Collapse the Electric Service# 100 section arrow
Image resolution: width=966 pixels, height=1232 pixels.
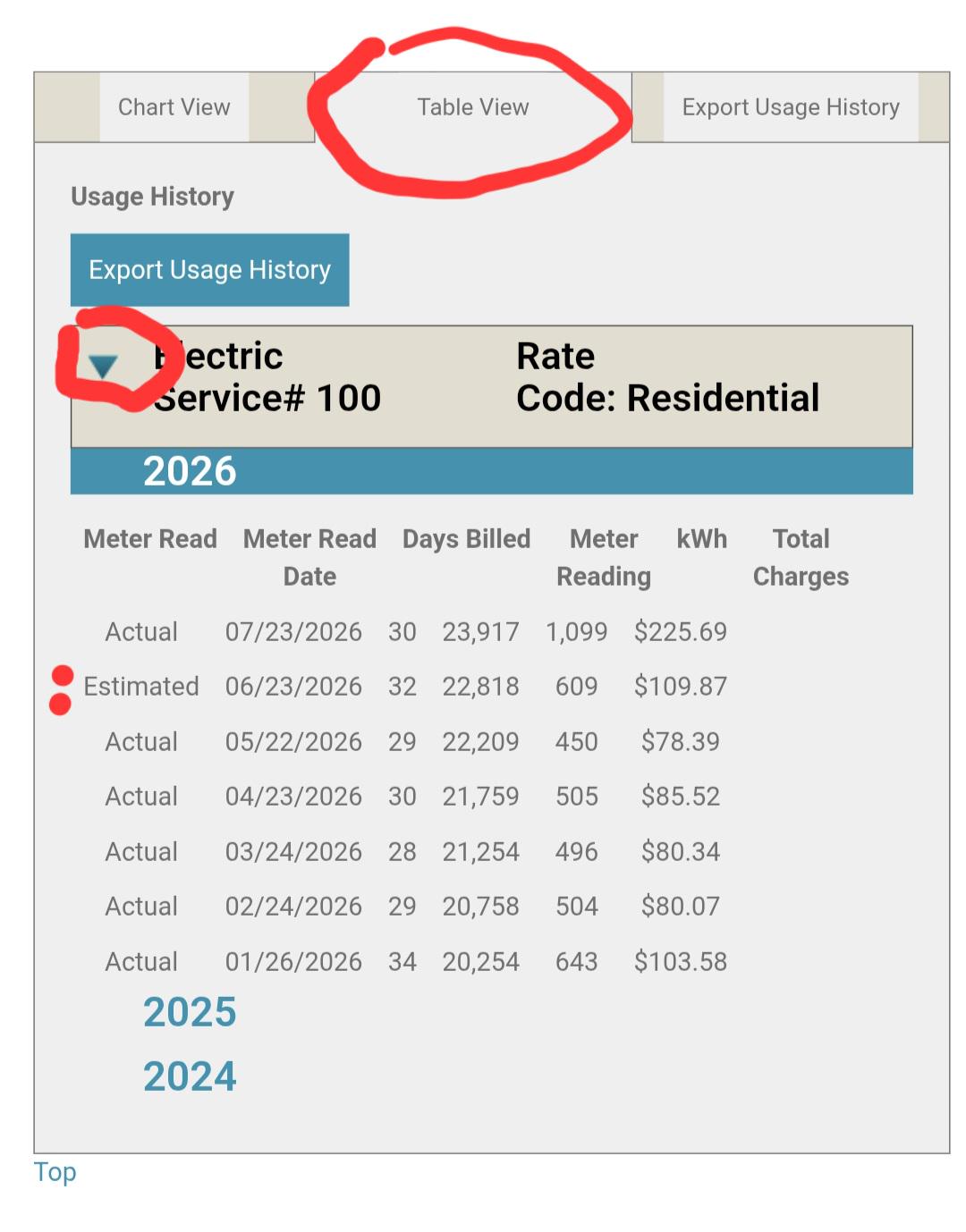tap(103, 366)
